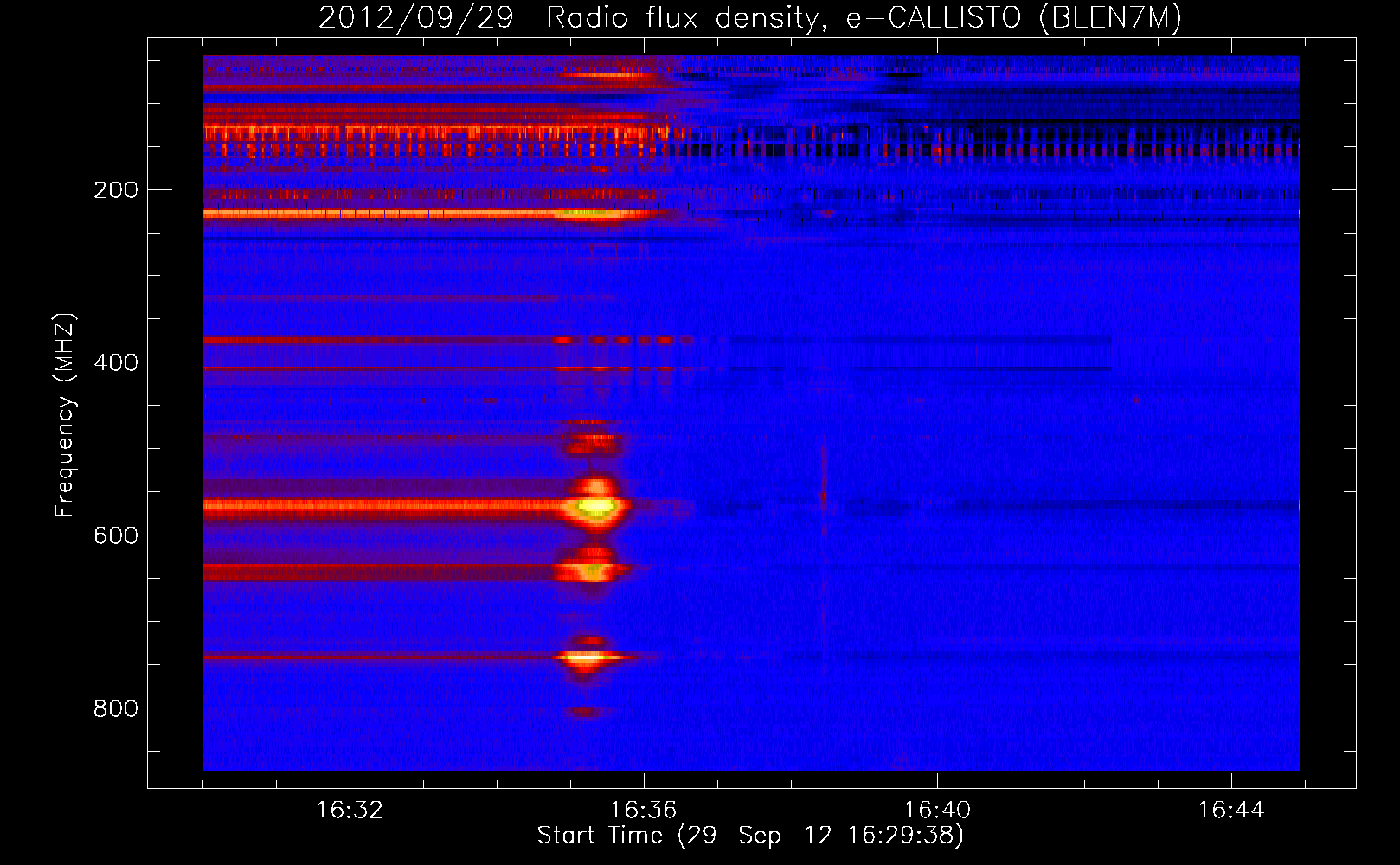Click the 16:44 time tick label
The image size is (1400, 865).
click(1230, 811)
